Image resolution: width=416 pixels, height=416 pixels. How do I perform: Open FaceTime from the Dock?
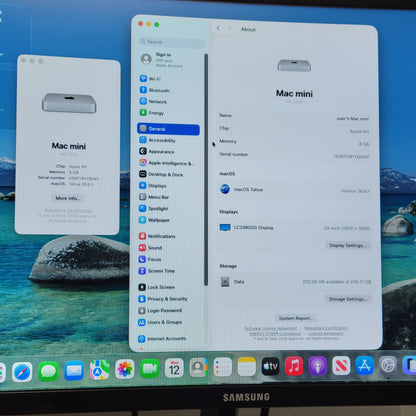point(150,368)
